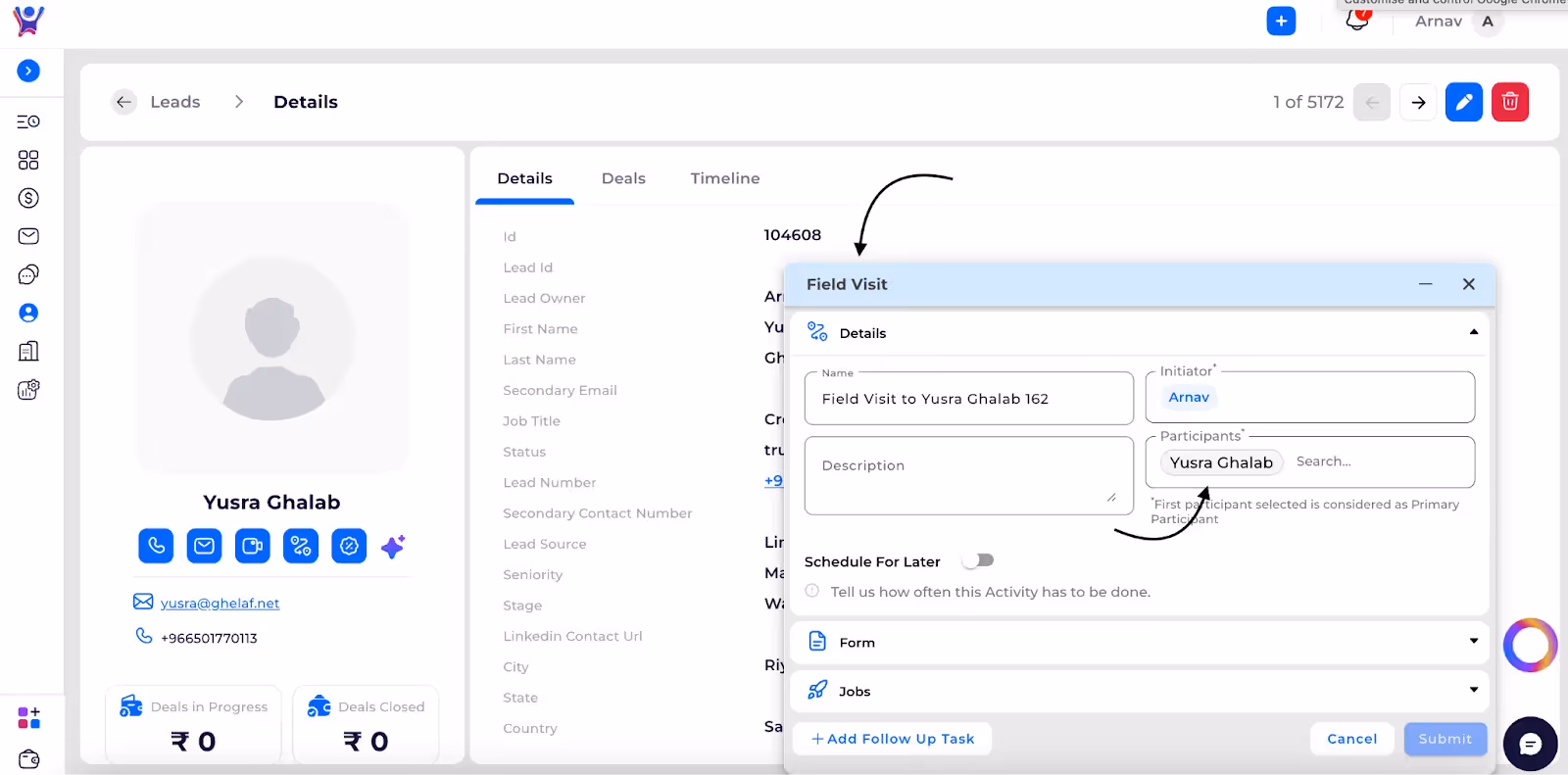Open the AI sparkle assistant icon

(x=394, y=546)
